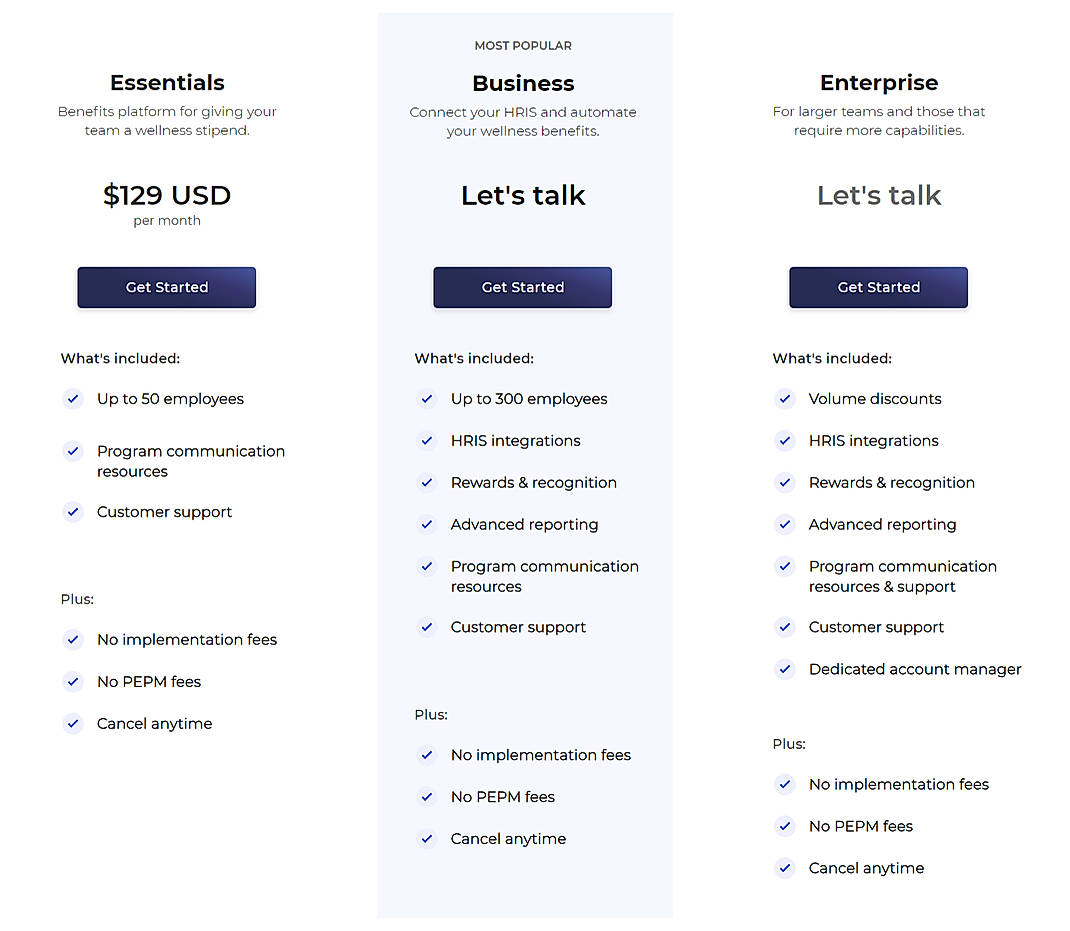The image size is (1070, 931).
Task: Click the Business plan heading
Action: tap(522, 84)
